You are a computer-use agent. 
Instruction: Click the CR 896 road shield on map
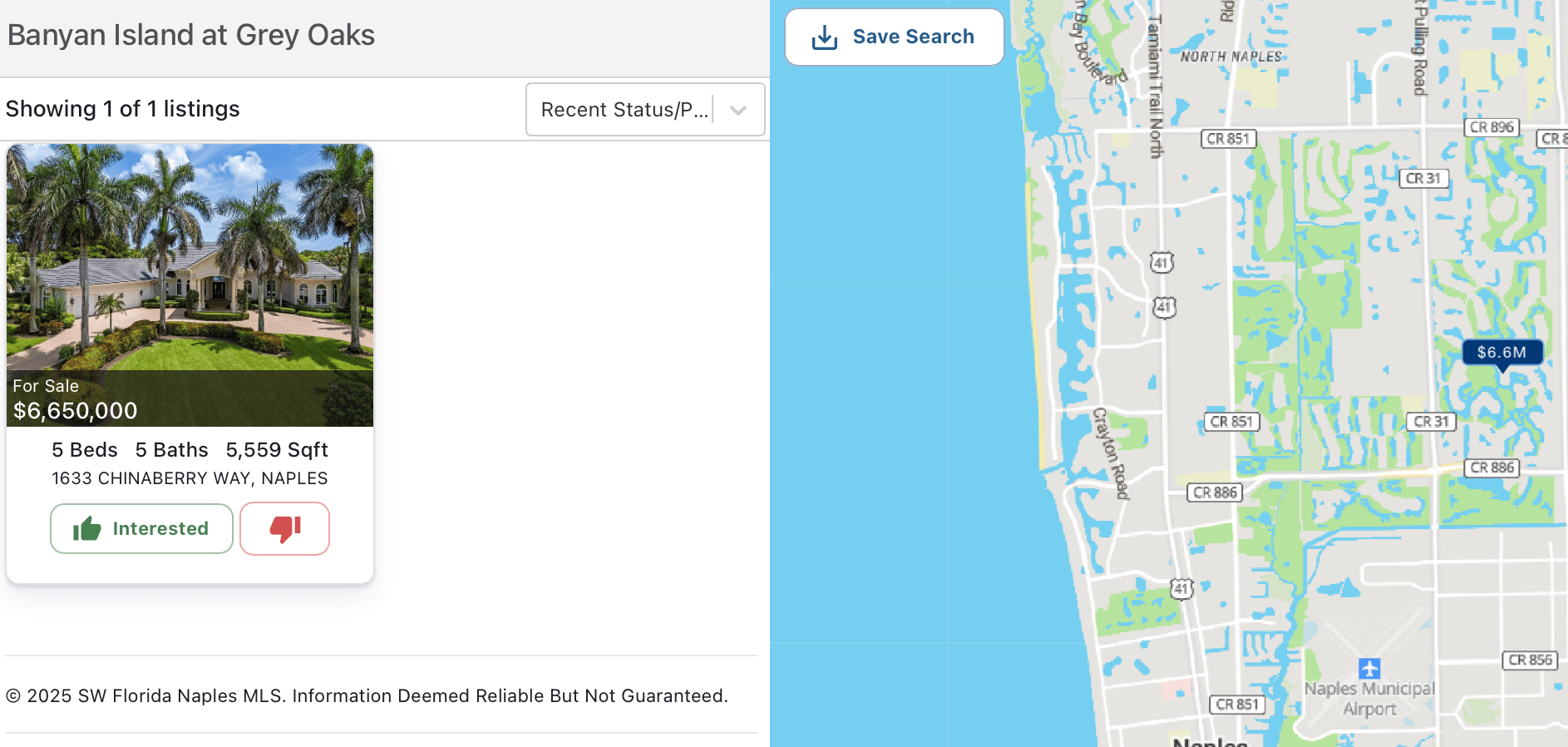(x=1491, y=127)
